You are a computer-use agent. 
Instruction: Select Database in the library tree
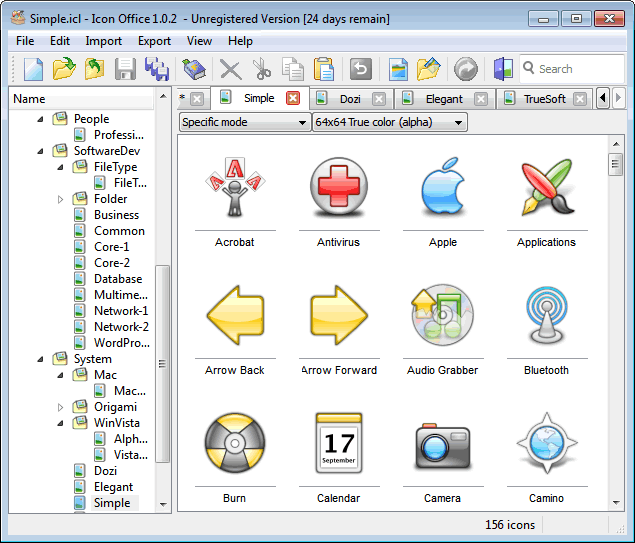pos(118,279)
